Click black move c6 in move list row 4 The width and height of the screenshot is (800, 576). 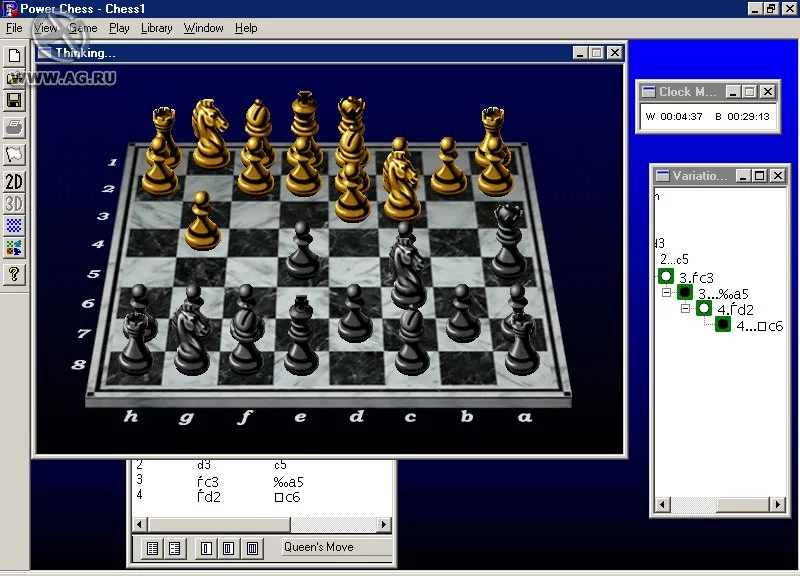click(x=287, y=497)
